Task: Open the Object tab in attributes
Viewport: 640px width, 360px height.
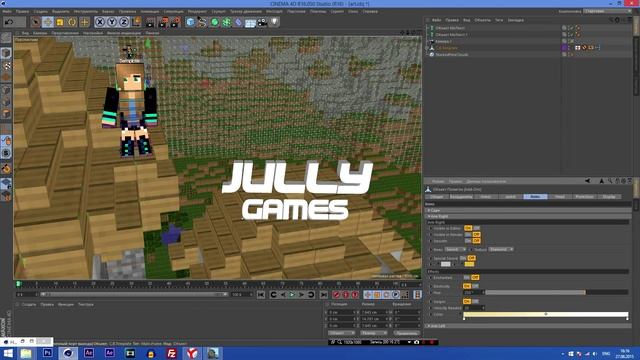Action: click(436, 197)
